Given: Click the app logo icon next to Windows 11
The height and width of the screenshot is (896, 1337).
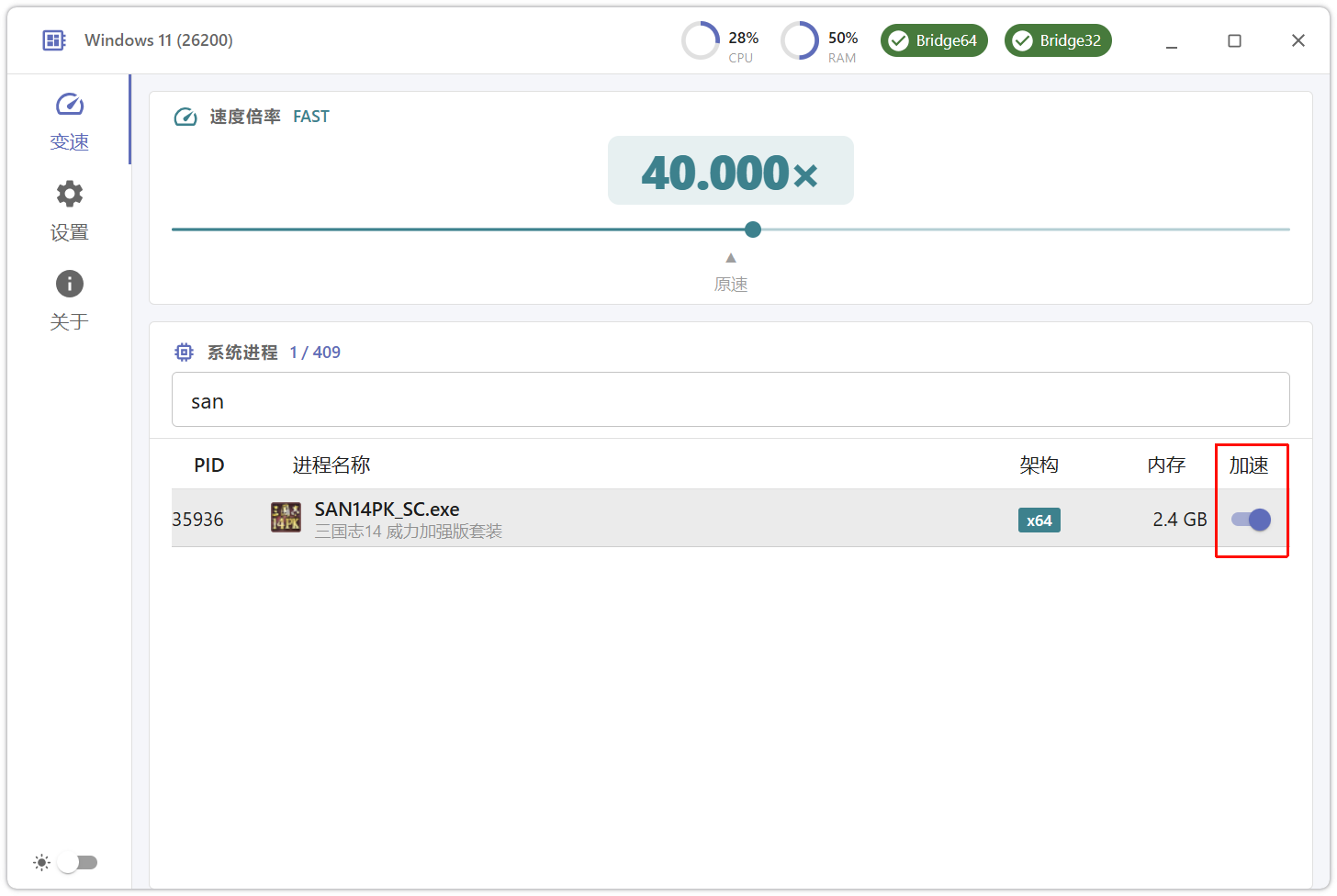Looking at the screenshot, I should pyautogui.click(x=54, y=40).
